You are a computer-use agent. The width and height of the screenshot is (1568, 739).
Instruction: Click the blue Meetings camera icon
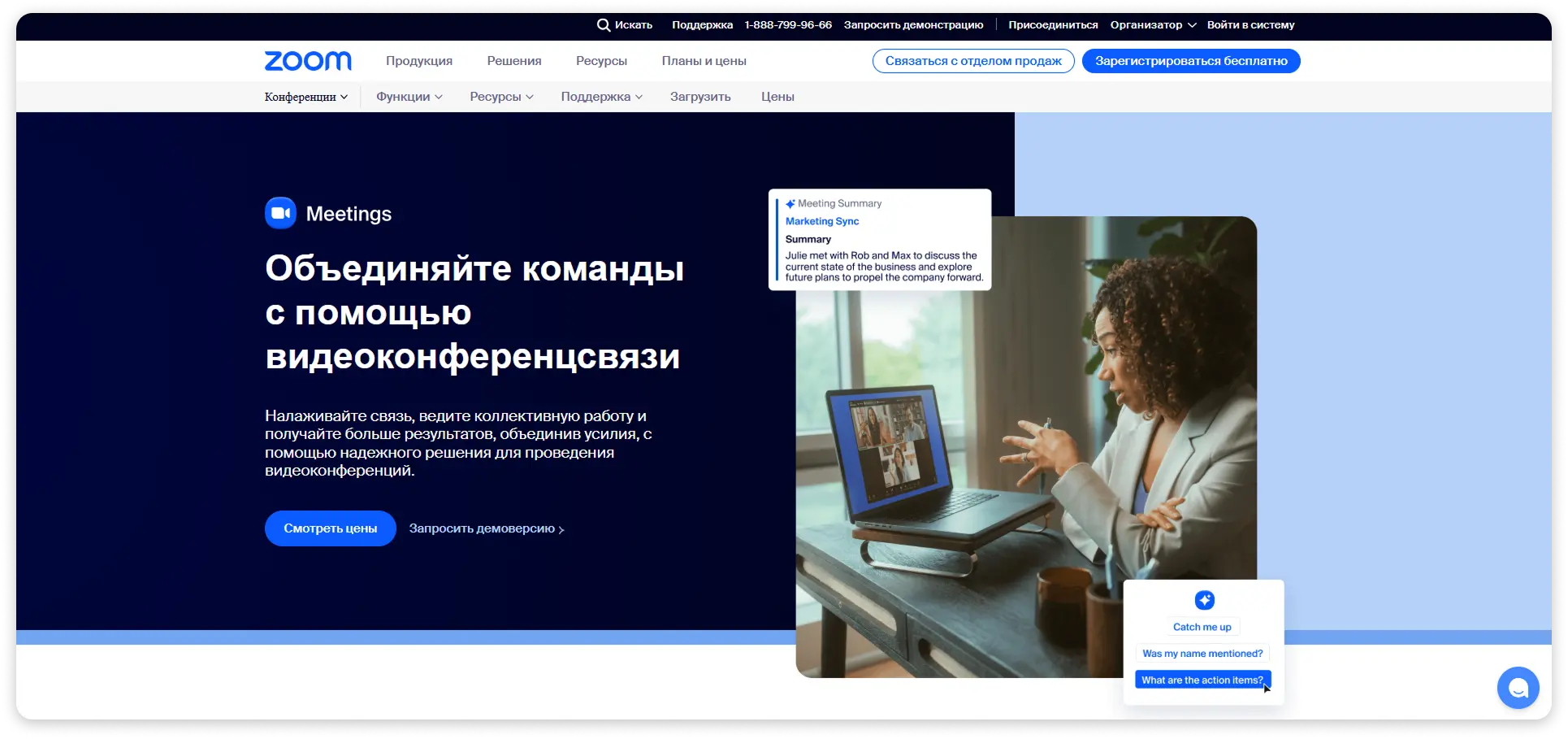[280, 213]
